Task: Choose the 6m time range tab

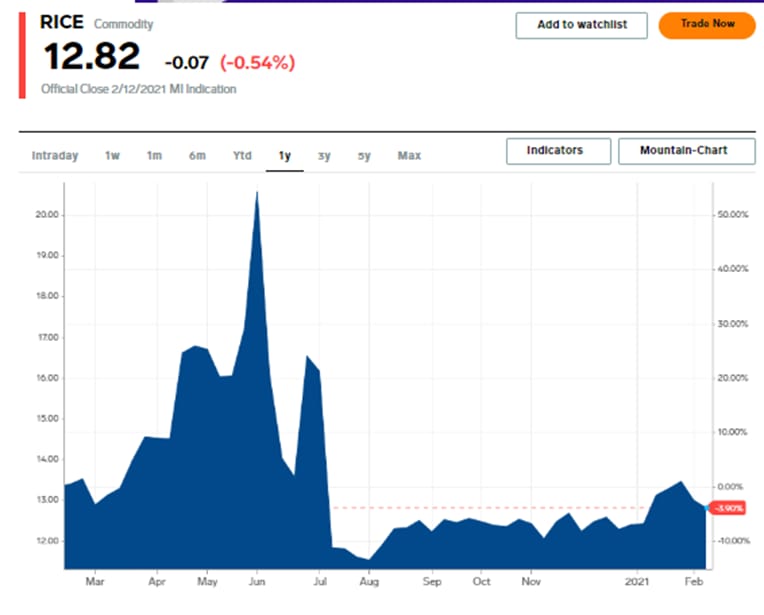Action: (x=197, y=156)
